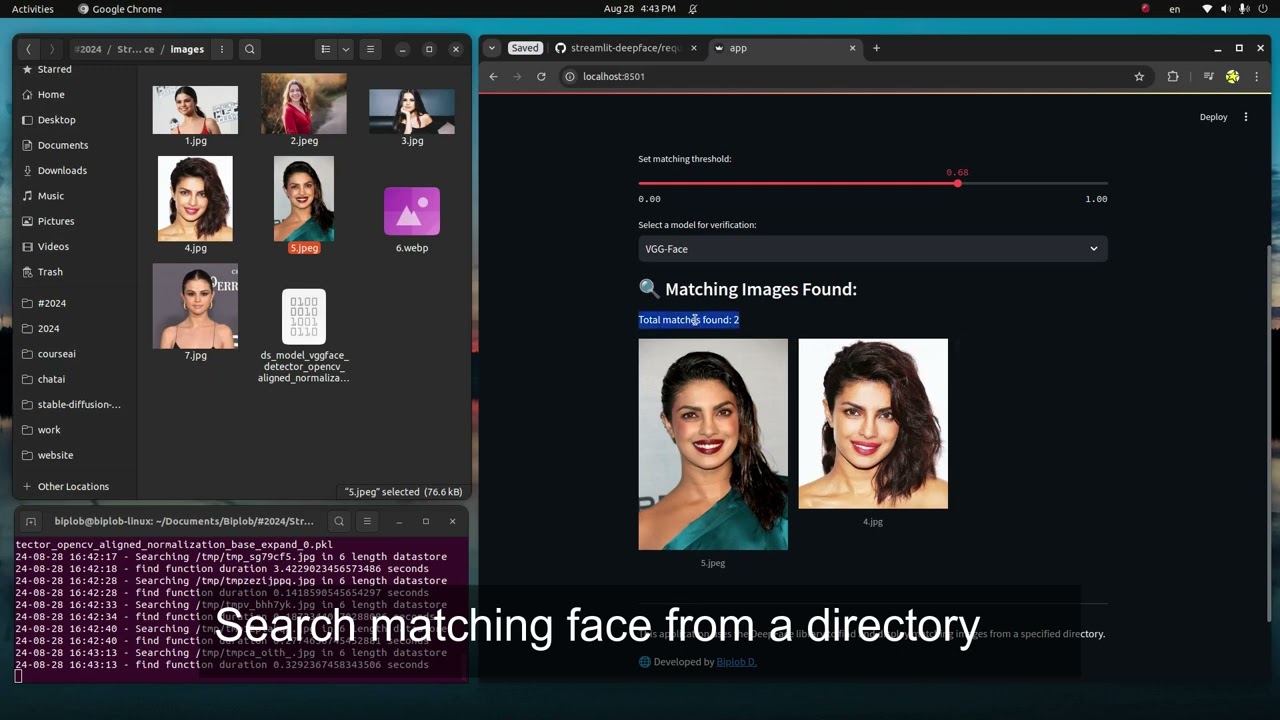
Task: Open search in the file manager
Action: (x=249, y=48)
